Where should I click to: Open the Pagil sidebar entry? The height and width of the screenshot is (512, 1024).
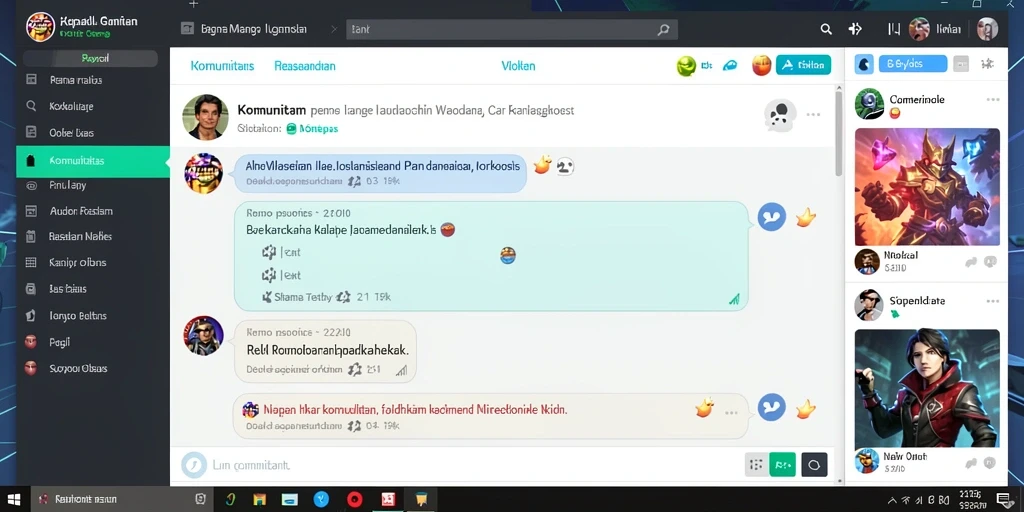coord(93,342)
